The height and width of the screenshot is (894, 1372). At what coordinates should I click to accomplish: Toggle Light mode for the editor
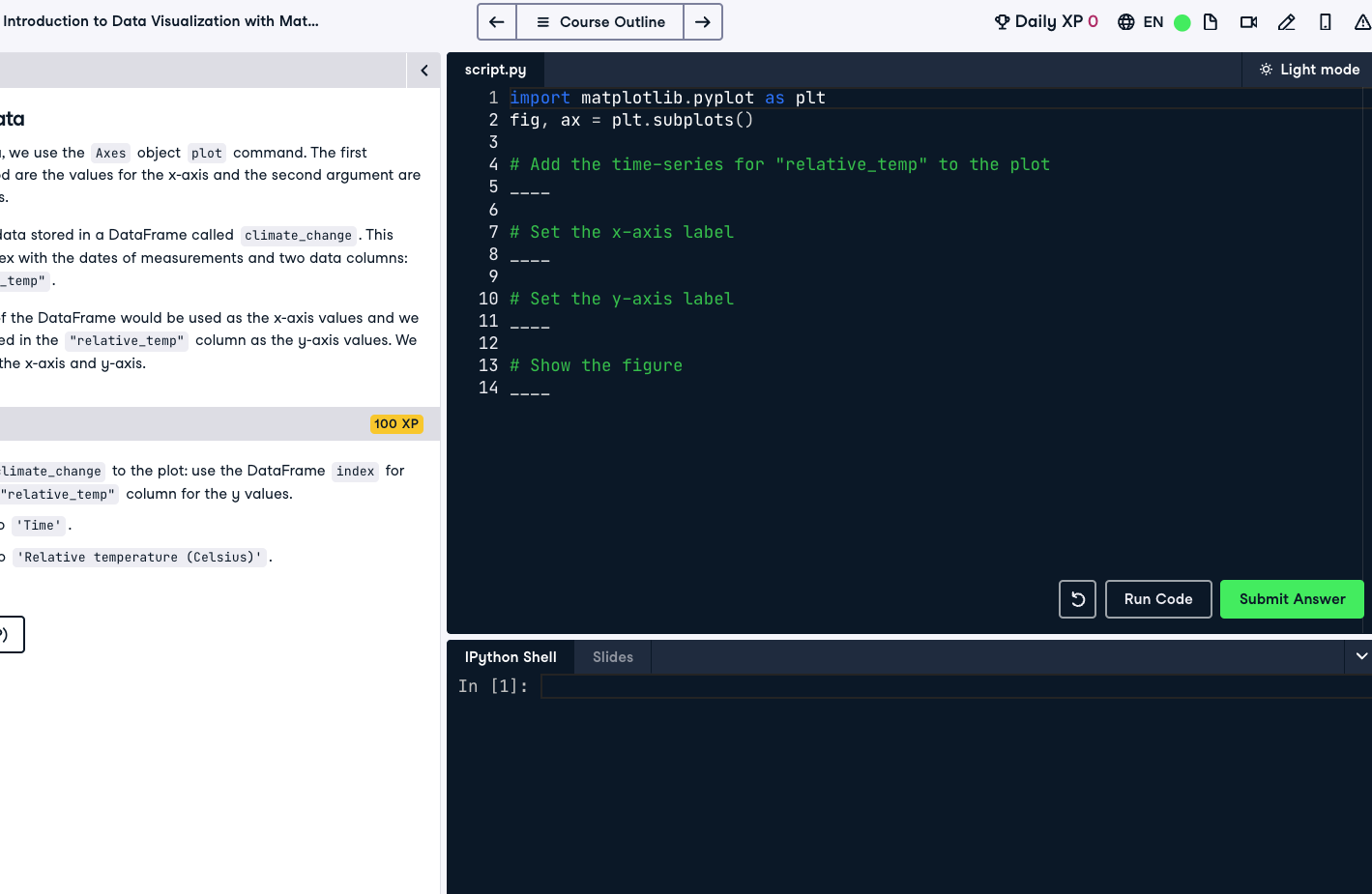point(1309,70)
